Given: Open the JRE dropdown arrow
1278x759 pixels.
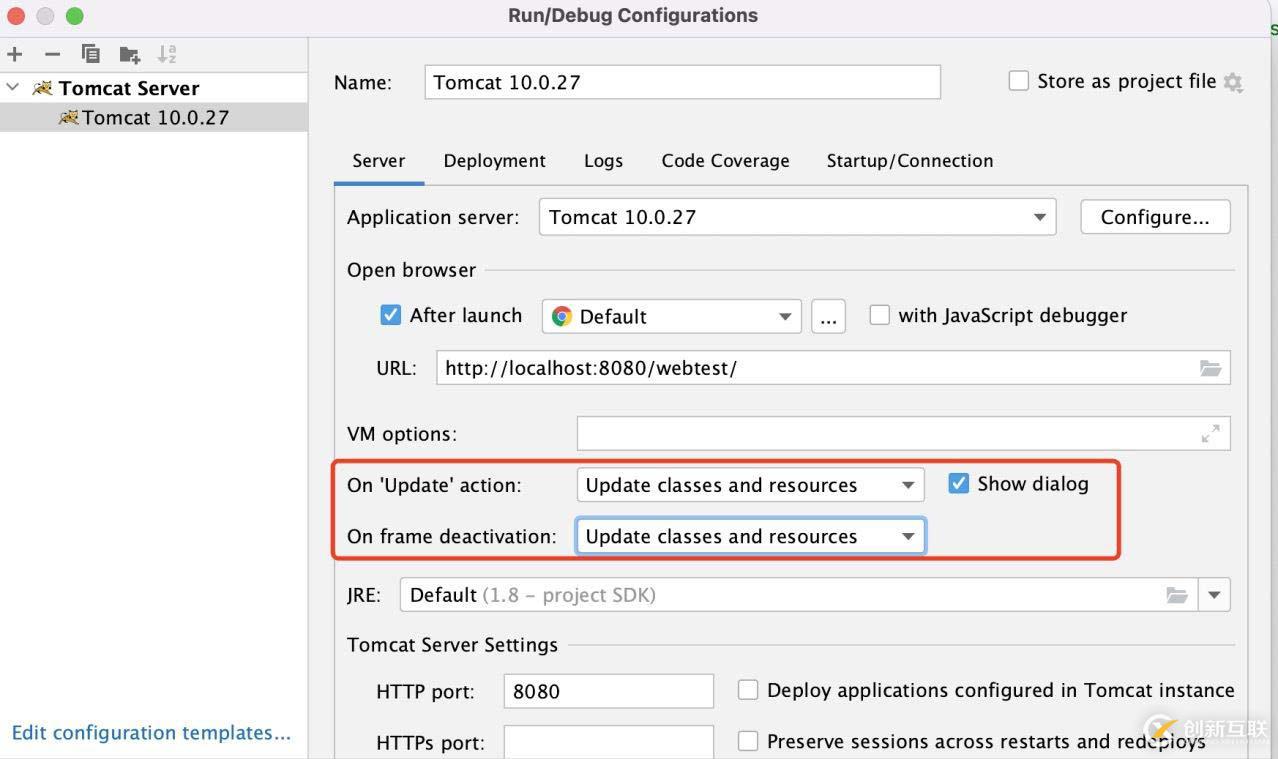Looking at the screenshot, I should coord(1214,595).
